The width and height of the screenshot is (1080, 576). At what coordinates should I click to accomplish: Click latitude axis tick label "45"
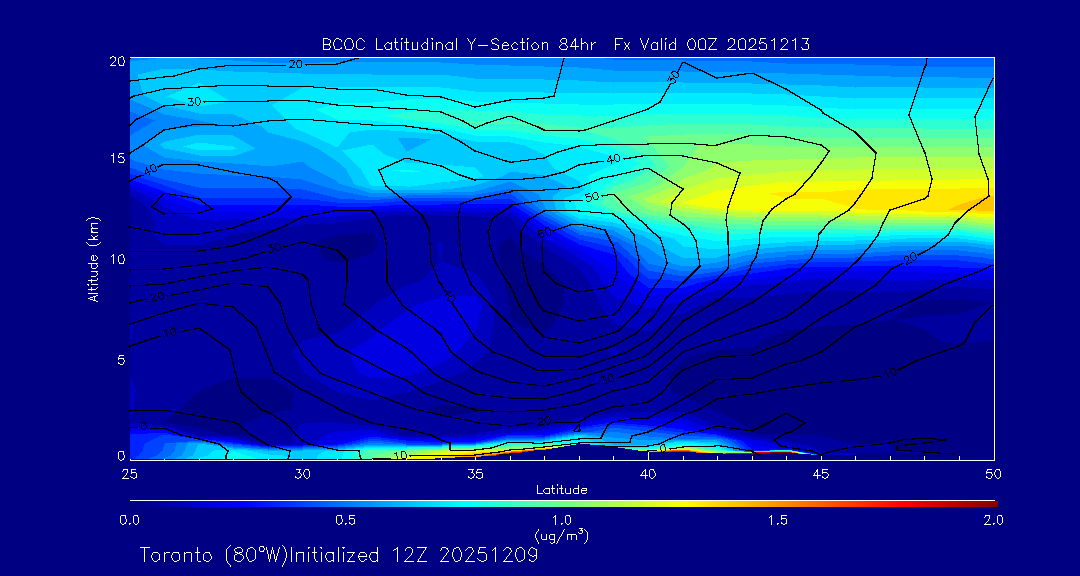[820, 474]
